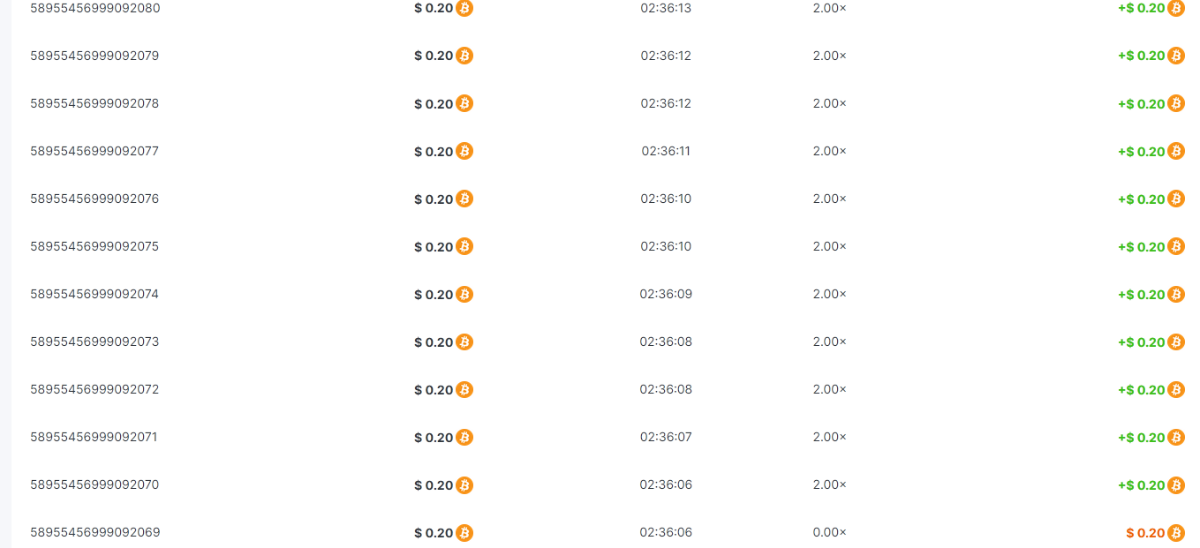
Task: Click profit Bitcoin icon for bet ending 2074
Action: pyautogui.click(x=1176, y=294)
